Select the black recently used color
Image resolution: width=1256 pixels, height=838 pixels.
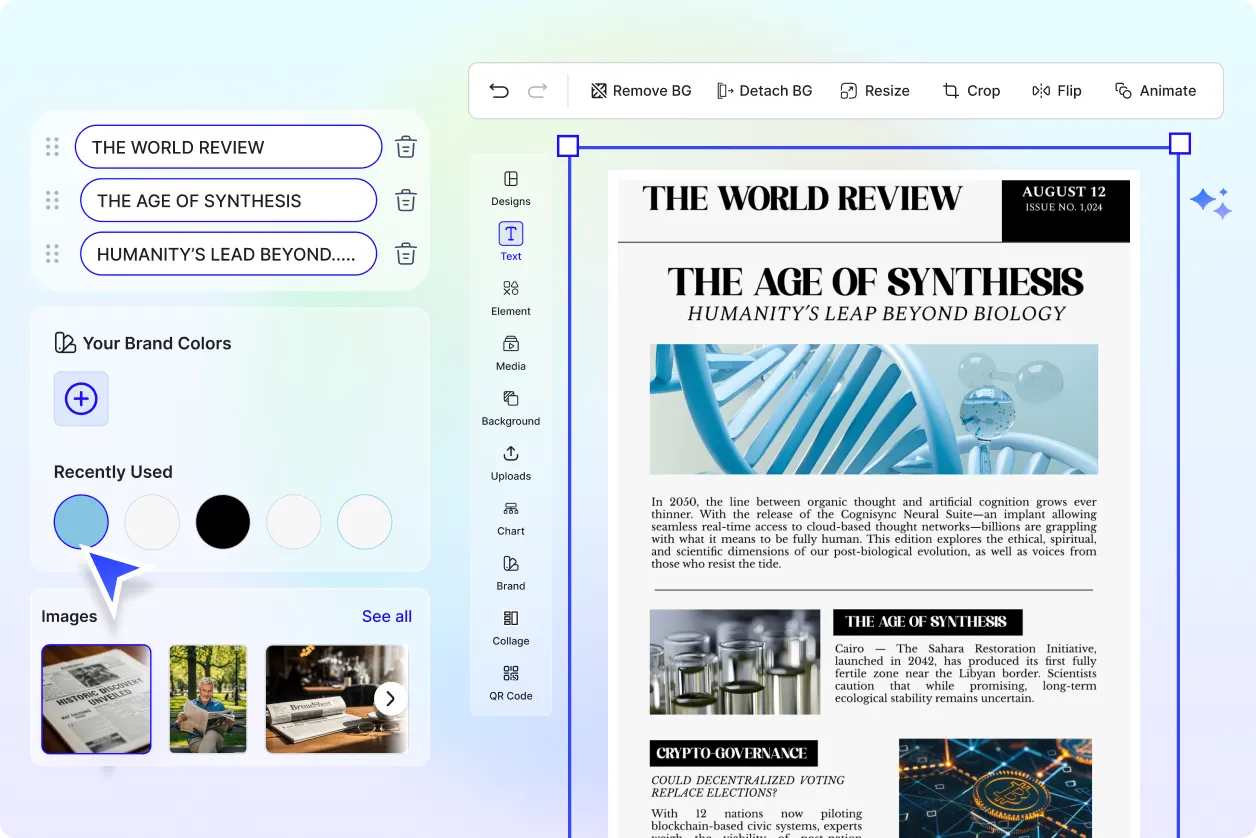coord(223,522)
